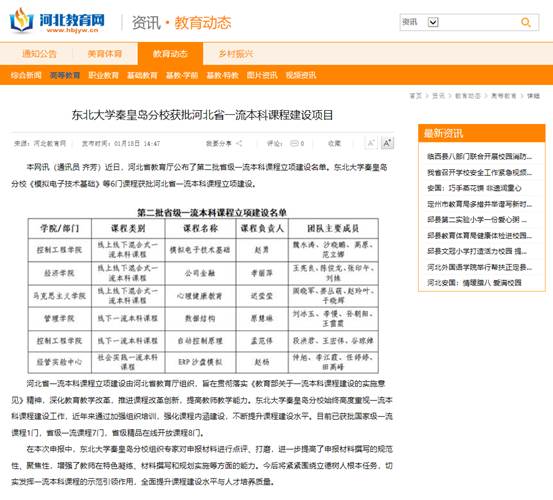Open news item about 市教育局多措并举
The image size is (553, 500).
[x=479, y=204]
